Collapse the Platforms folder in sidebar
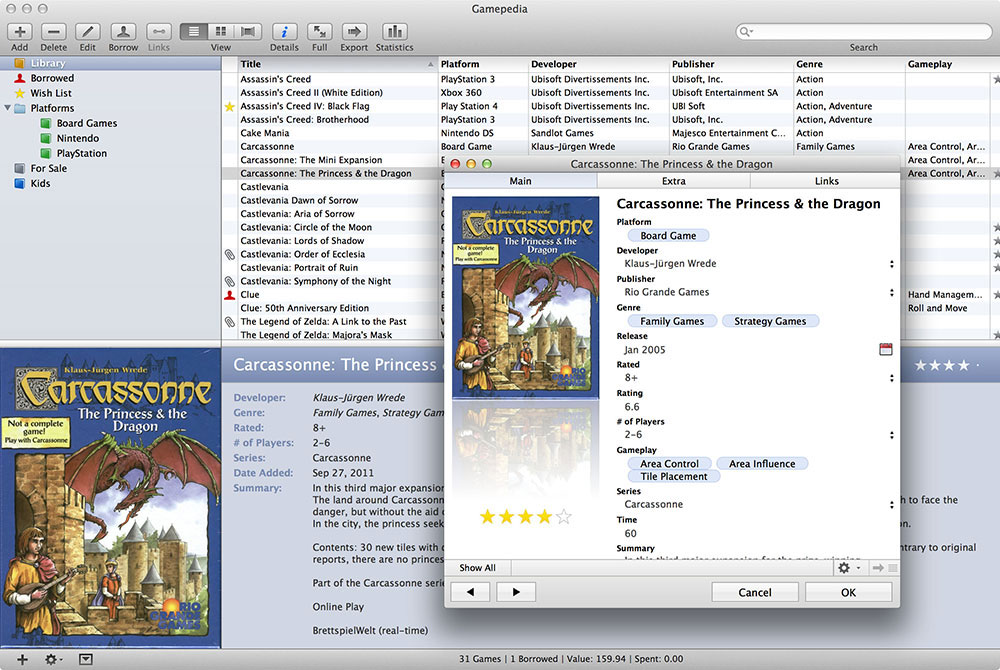This screenshot has width=1000, height=670. 8,108
